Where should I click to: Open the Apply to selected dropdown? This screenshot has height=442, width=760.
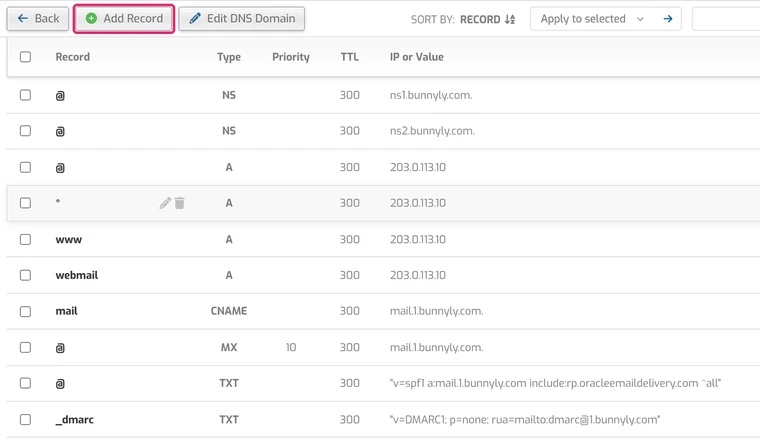(x=592, y=19)
